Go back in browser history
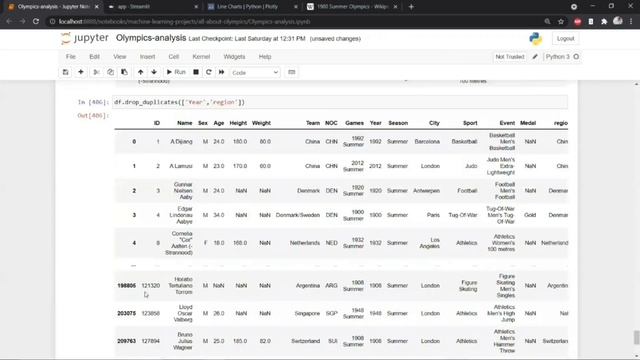The height and width of the screenshot is (360, 640). [9, 21]
